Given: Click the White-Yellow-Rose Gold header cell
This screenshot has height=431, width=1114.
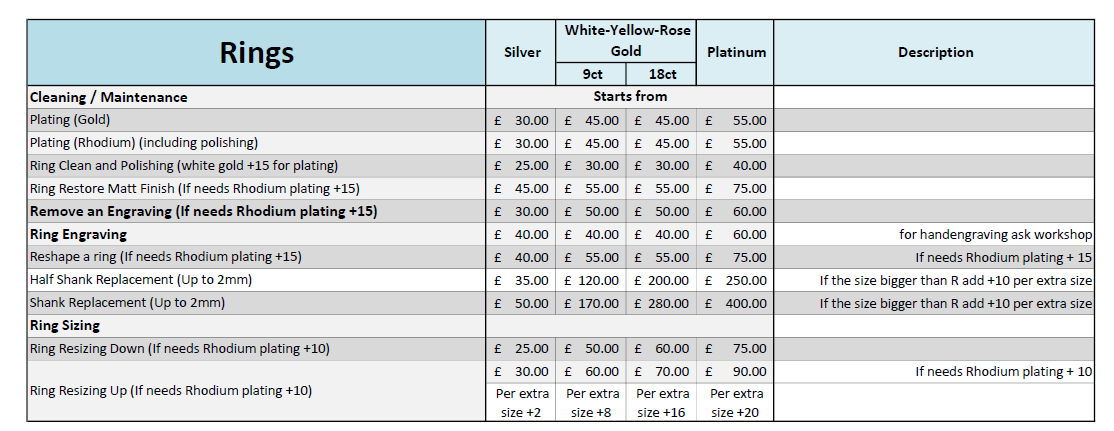Looking at the screenshot, I should [625, 41].
